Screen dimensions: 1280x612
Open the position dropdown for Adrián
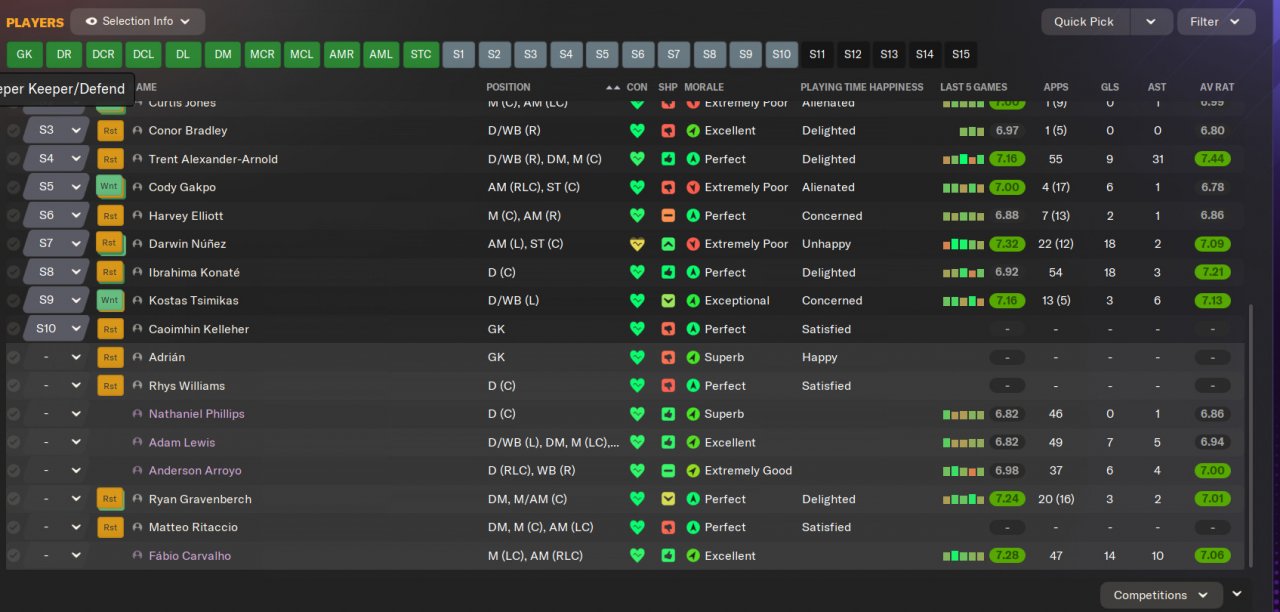tap(57, 357)
